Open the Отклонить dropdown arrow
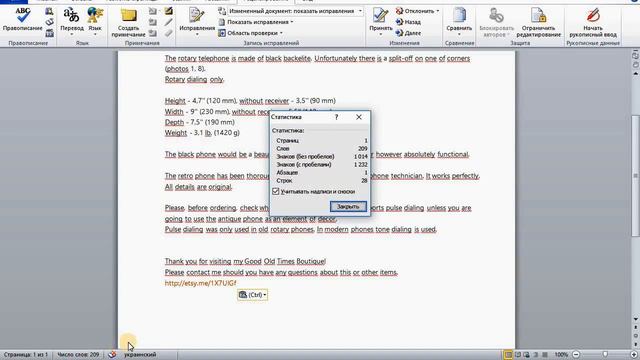 click(x=438, y=11)
